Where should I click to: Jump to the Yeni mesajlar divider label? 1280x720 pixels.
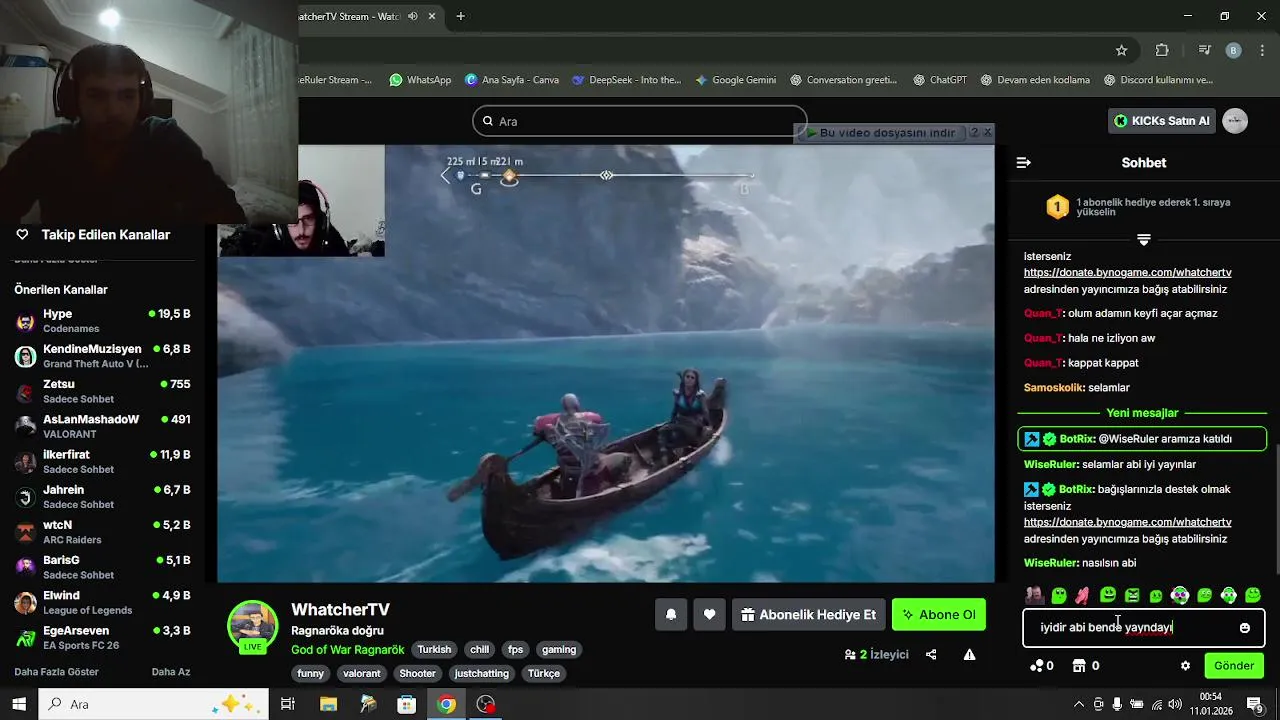1142,413
